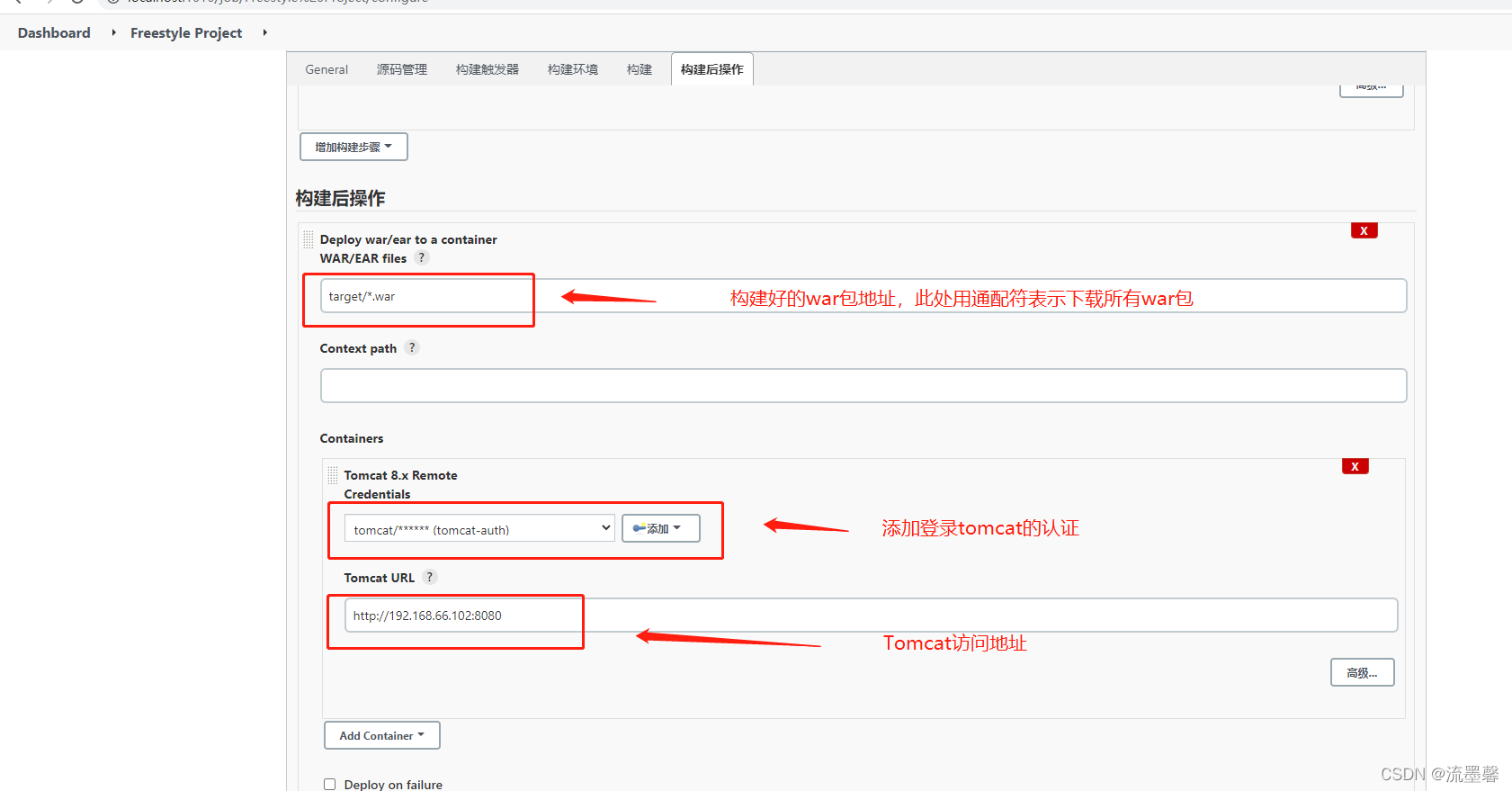
Task: Switch to 构建环境 tab
Action: 573,69
